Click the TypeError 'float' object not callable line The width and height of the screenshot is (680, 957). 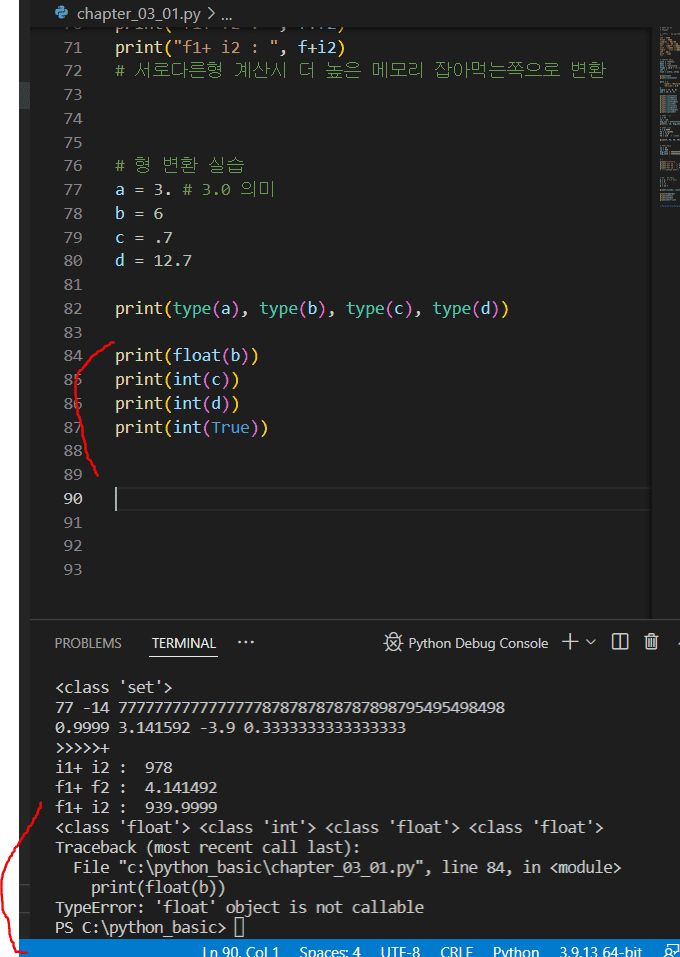(x=239, y=907)
